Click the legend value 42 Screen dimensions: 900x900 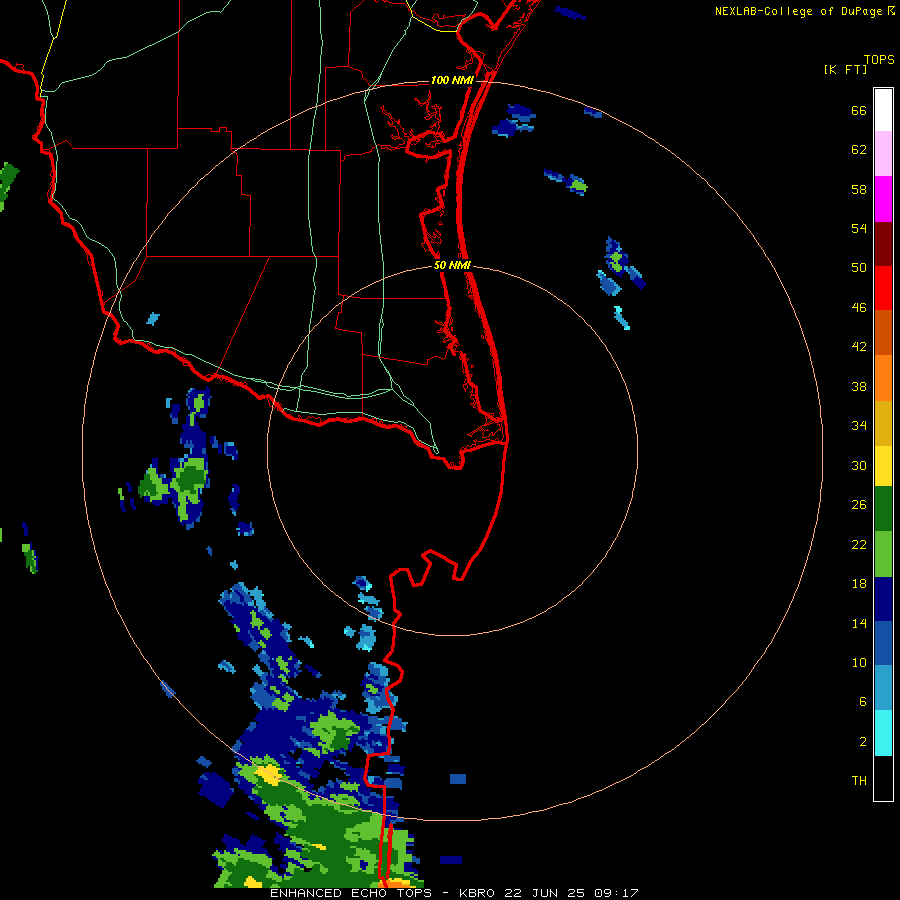click(x=859, y=347)
